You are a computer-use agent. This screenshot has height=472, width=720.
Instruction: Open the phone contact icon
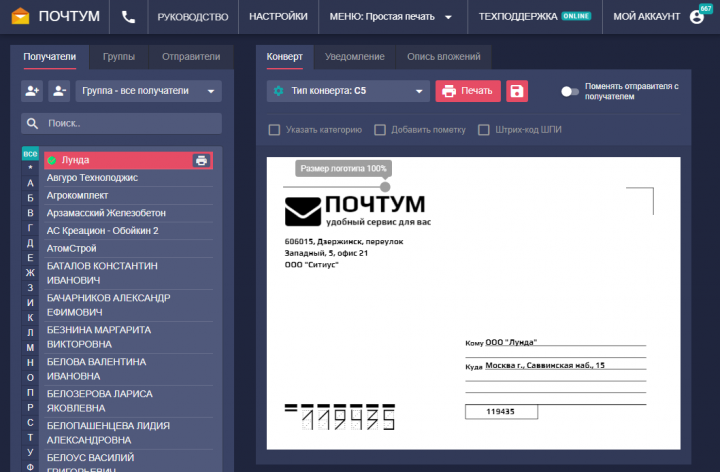click(128, 17)
